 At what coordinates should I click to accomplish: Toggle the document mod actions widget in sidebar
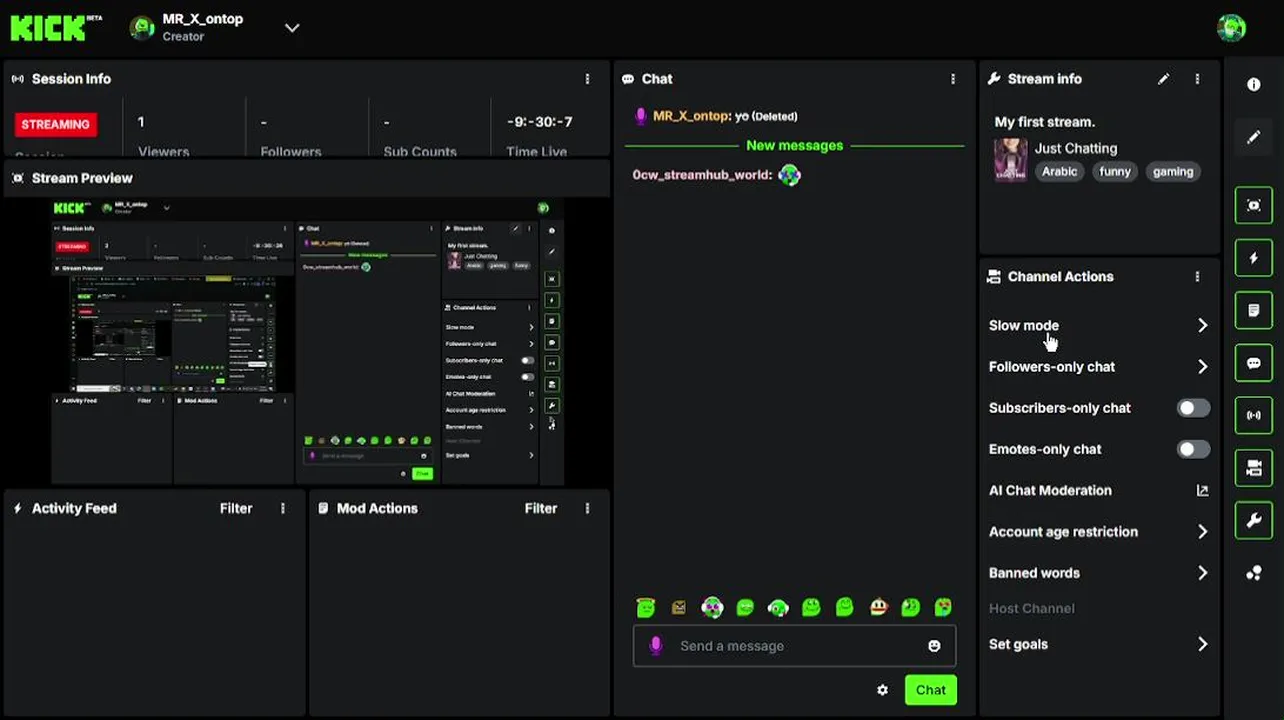(x=1253, y=311)
